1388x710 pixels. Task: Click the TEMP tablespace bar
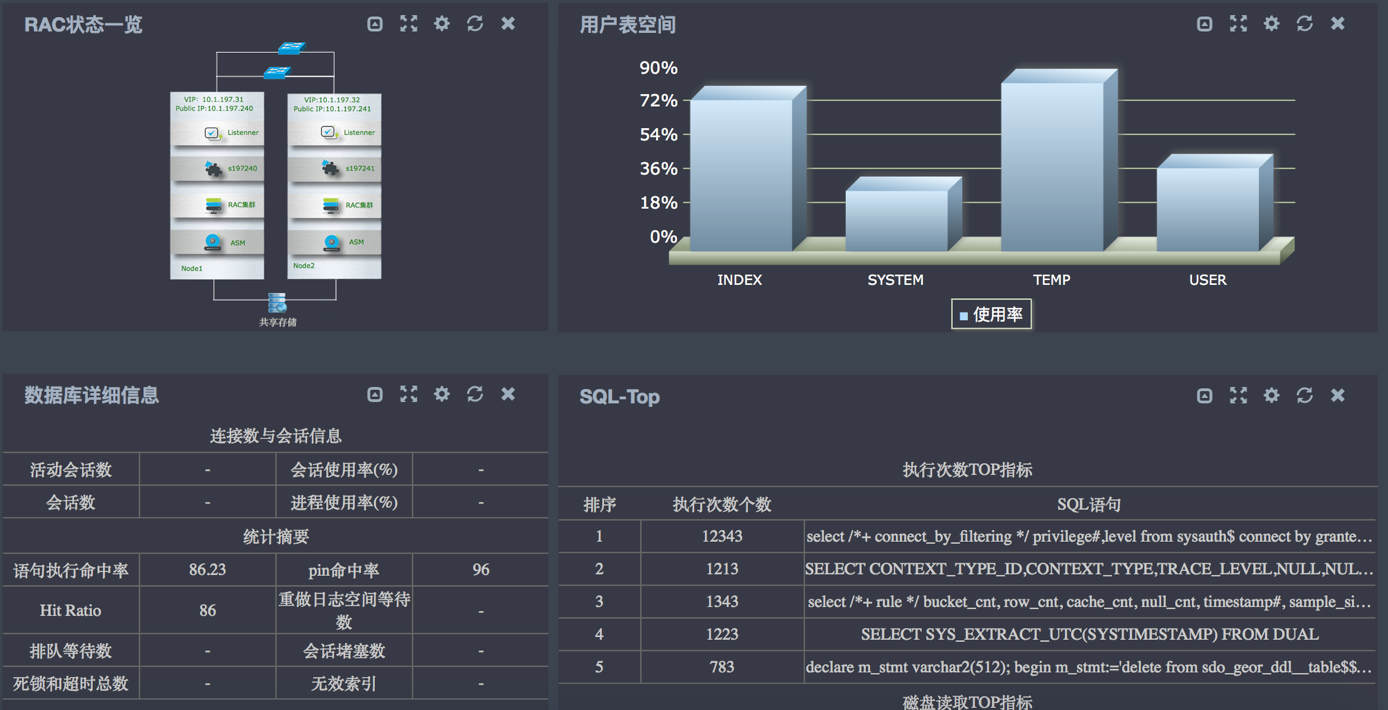(x=1052, y=165)
